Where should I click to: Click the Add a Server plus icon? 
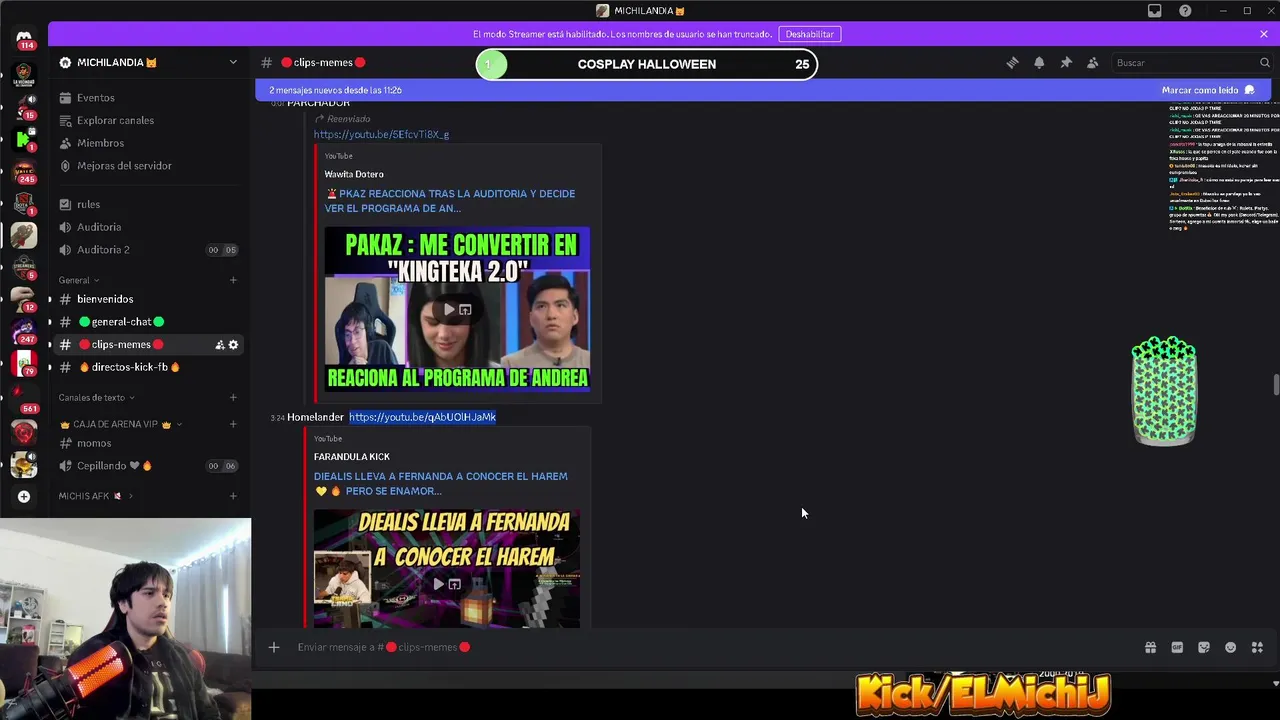click(x=24, y=496)
